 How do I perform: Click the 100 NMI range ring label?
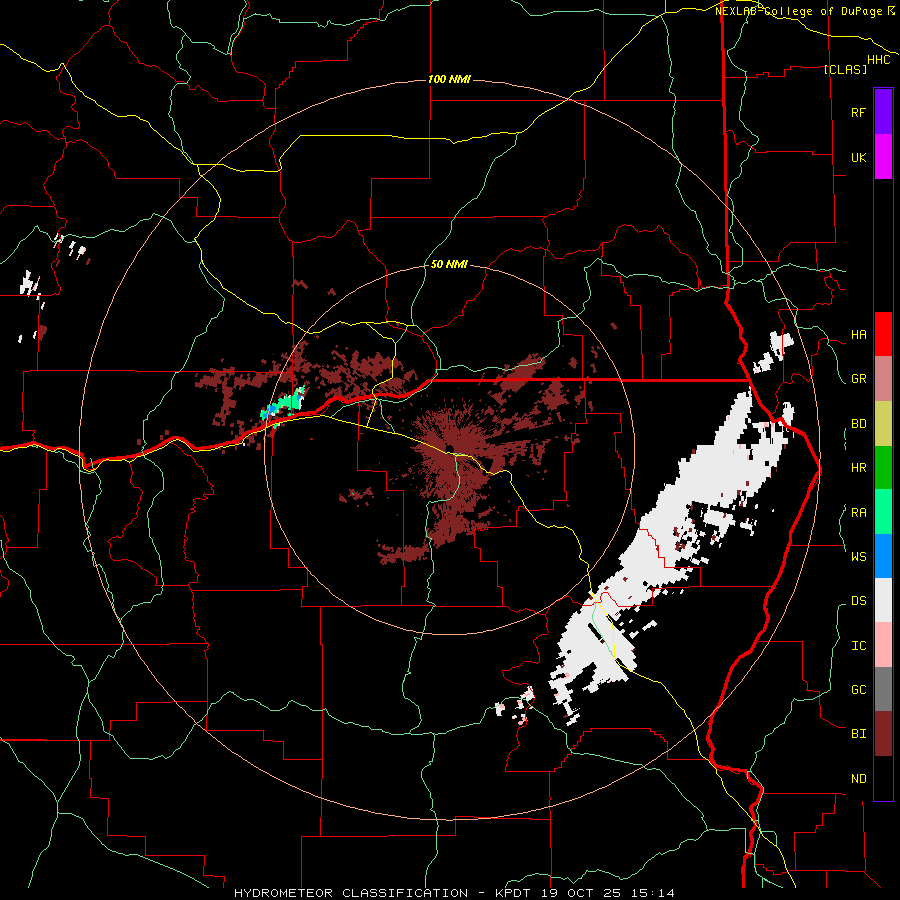pyautogui.click(x=449, y=79)
